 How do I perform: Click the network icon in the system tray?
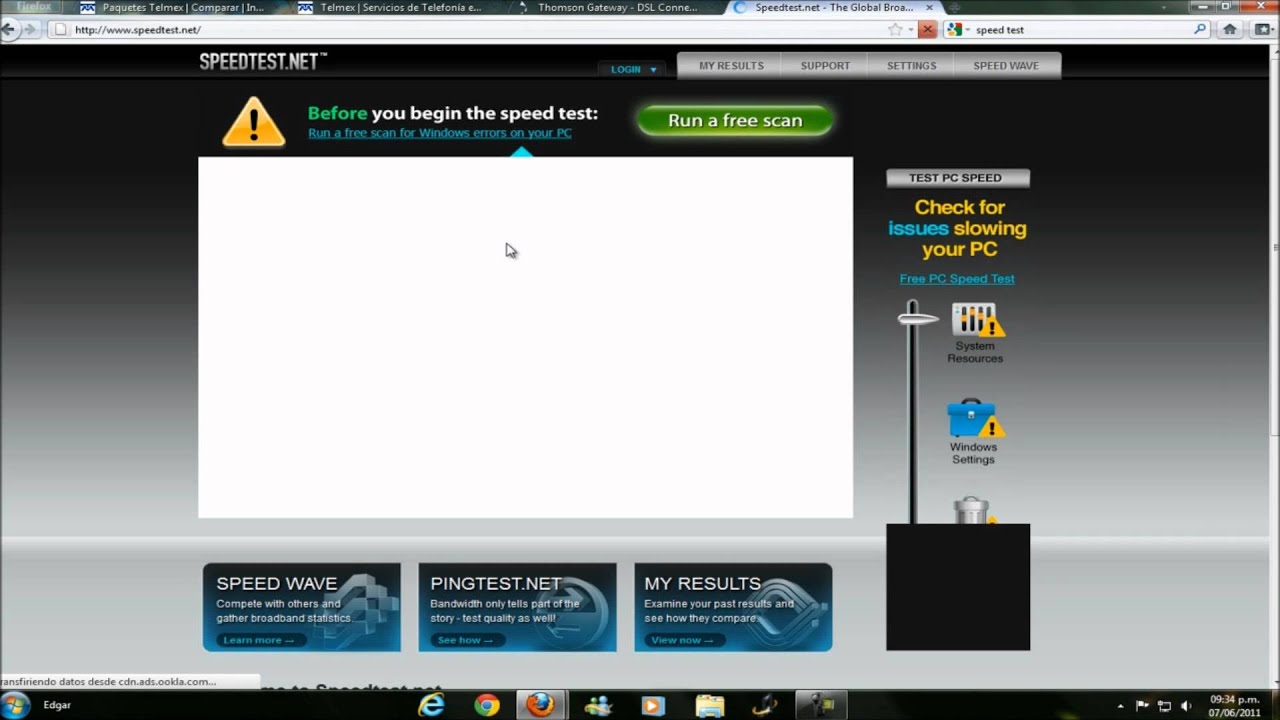1164,706
